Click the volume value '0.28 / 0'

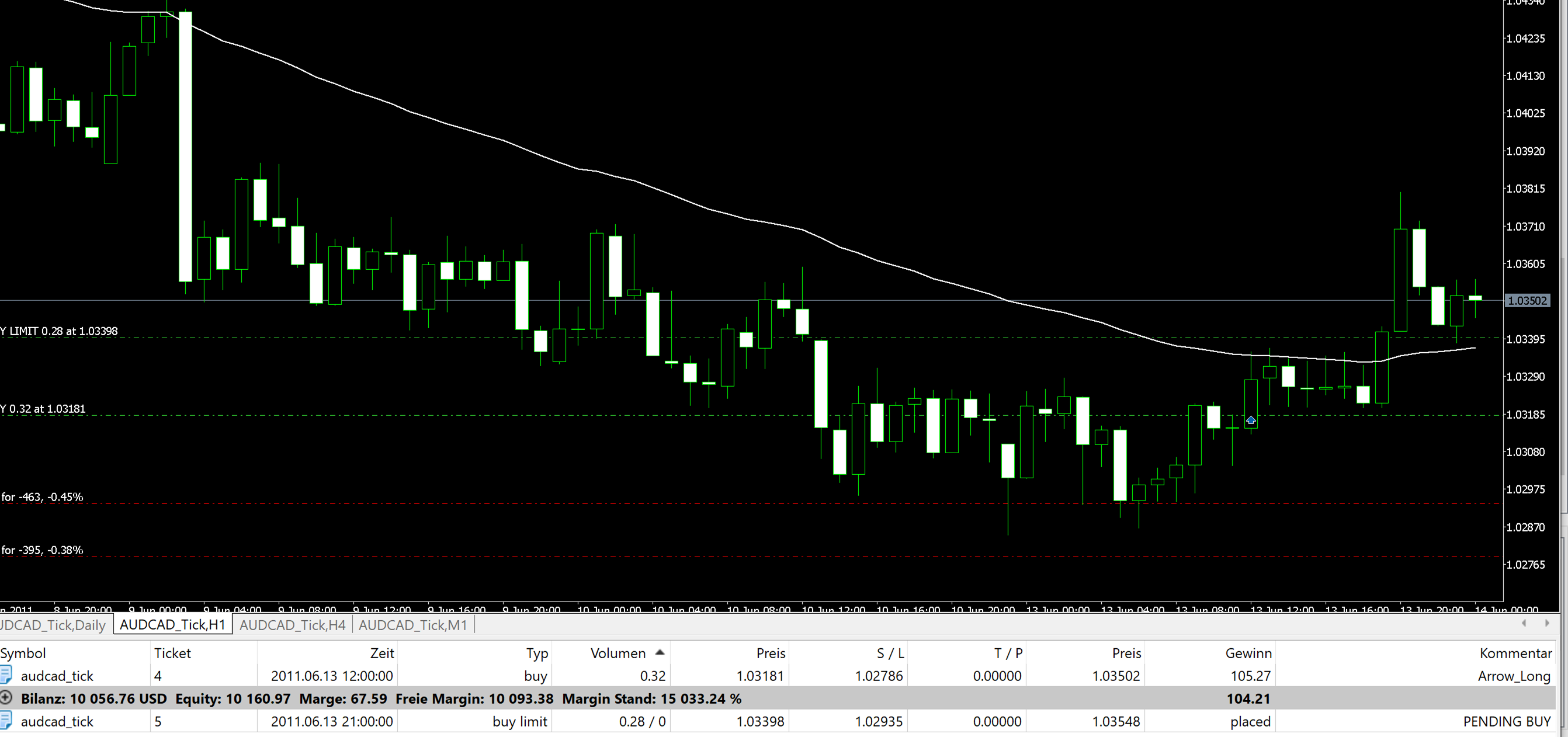click(x=642, y=721)
